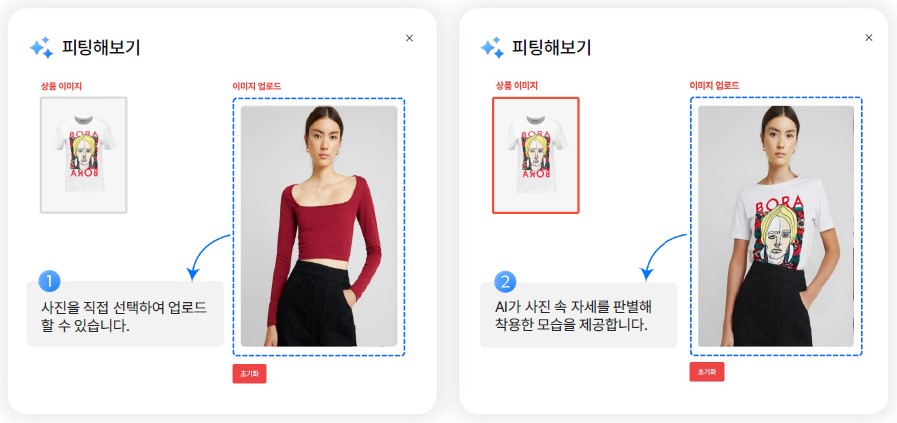Click the sparkle icon beside step 2 dialog title

(x=493, y=48)
